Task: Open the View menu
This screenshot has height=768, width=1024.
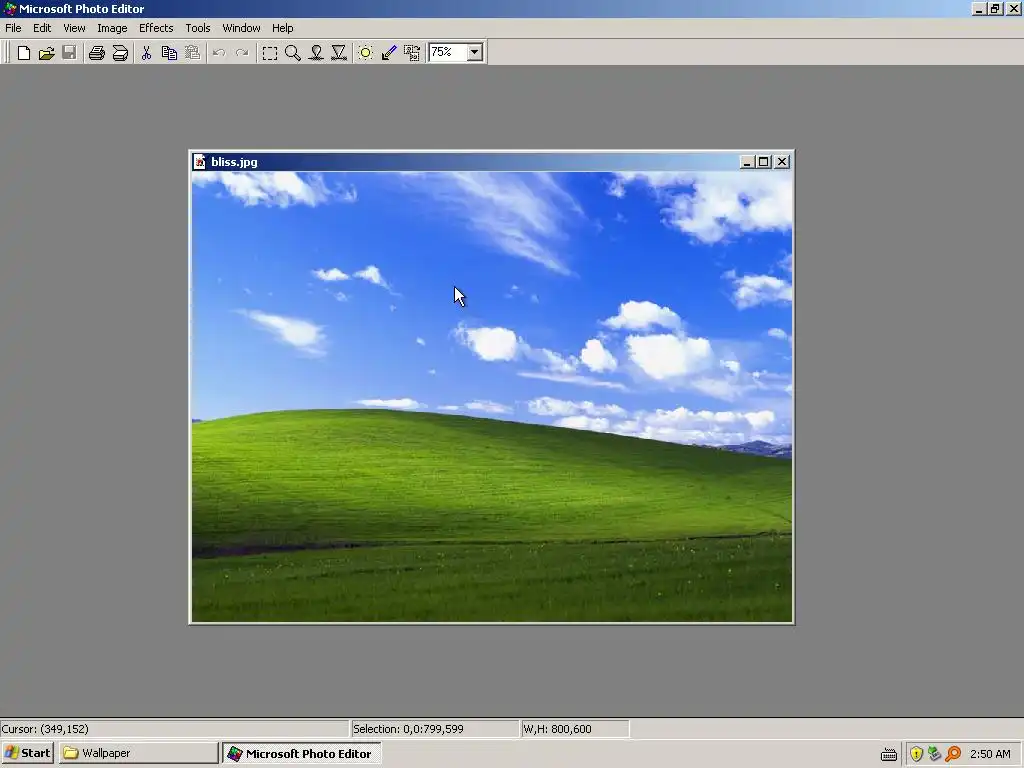Action: pos(74,28)
